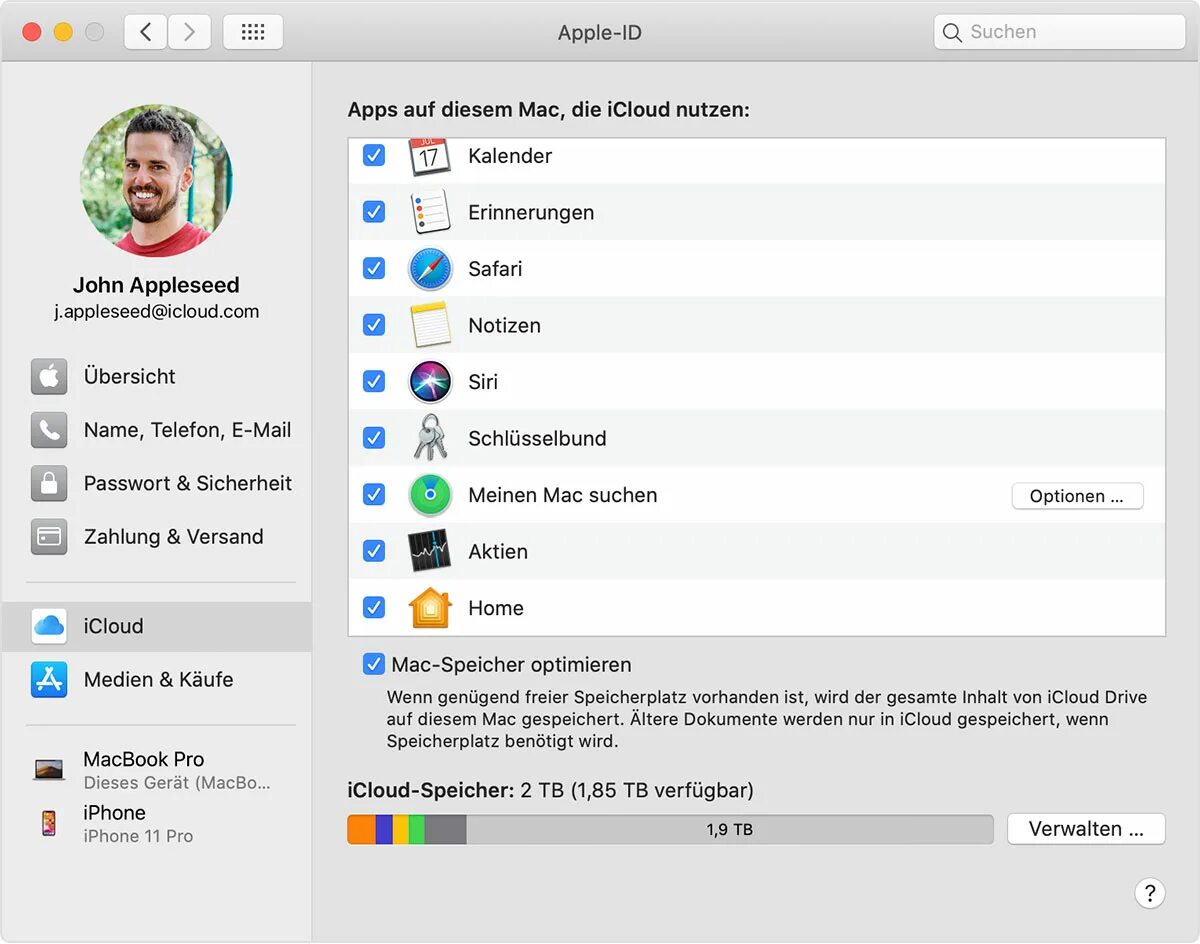Click the lock icon for Passwort & Sicherheit

click(x=49, y=483)
